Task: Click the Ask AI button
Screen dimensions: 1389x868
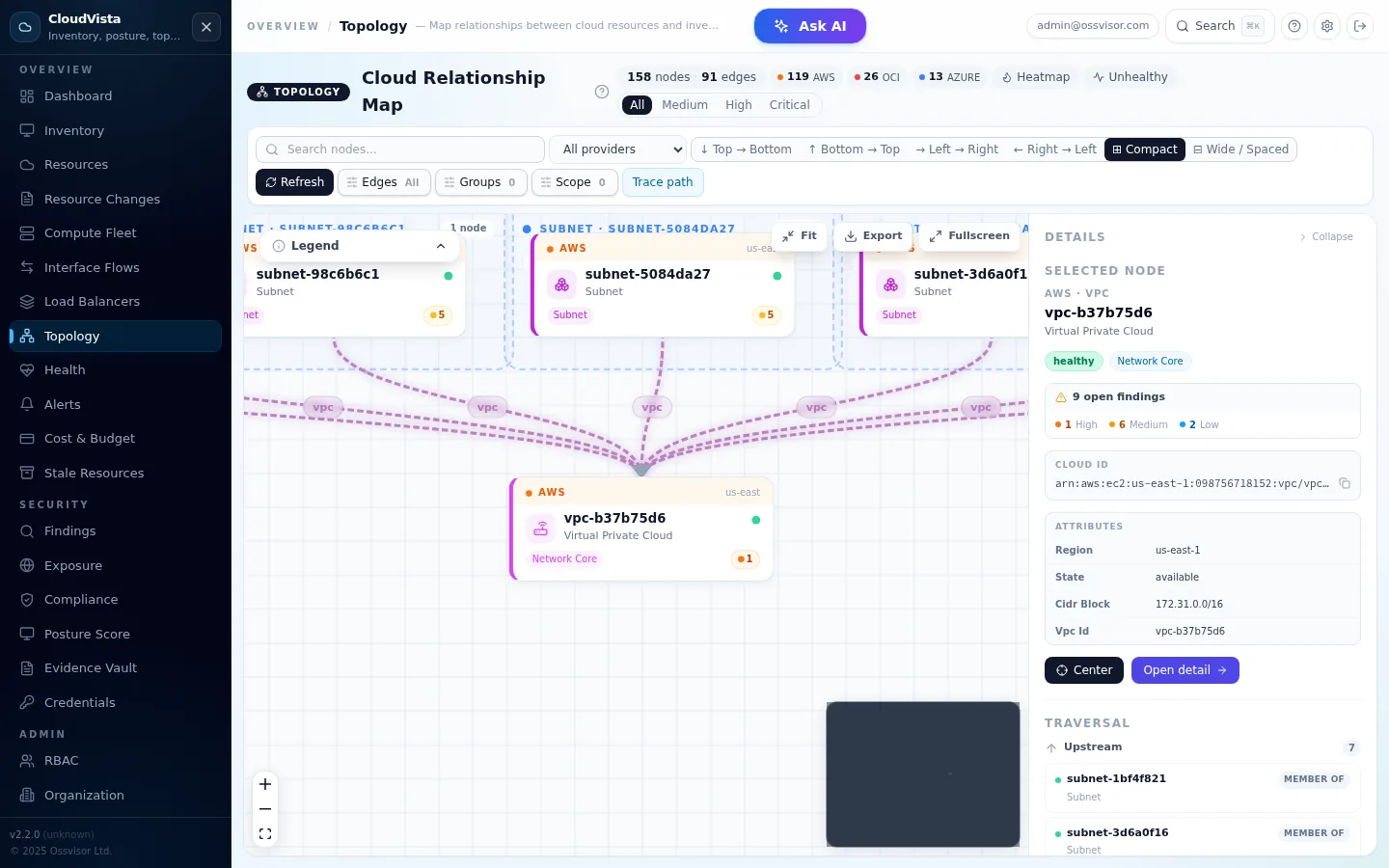Action: [x=810, y=26]
